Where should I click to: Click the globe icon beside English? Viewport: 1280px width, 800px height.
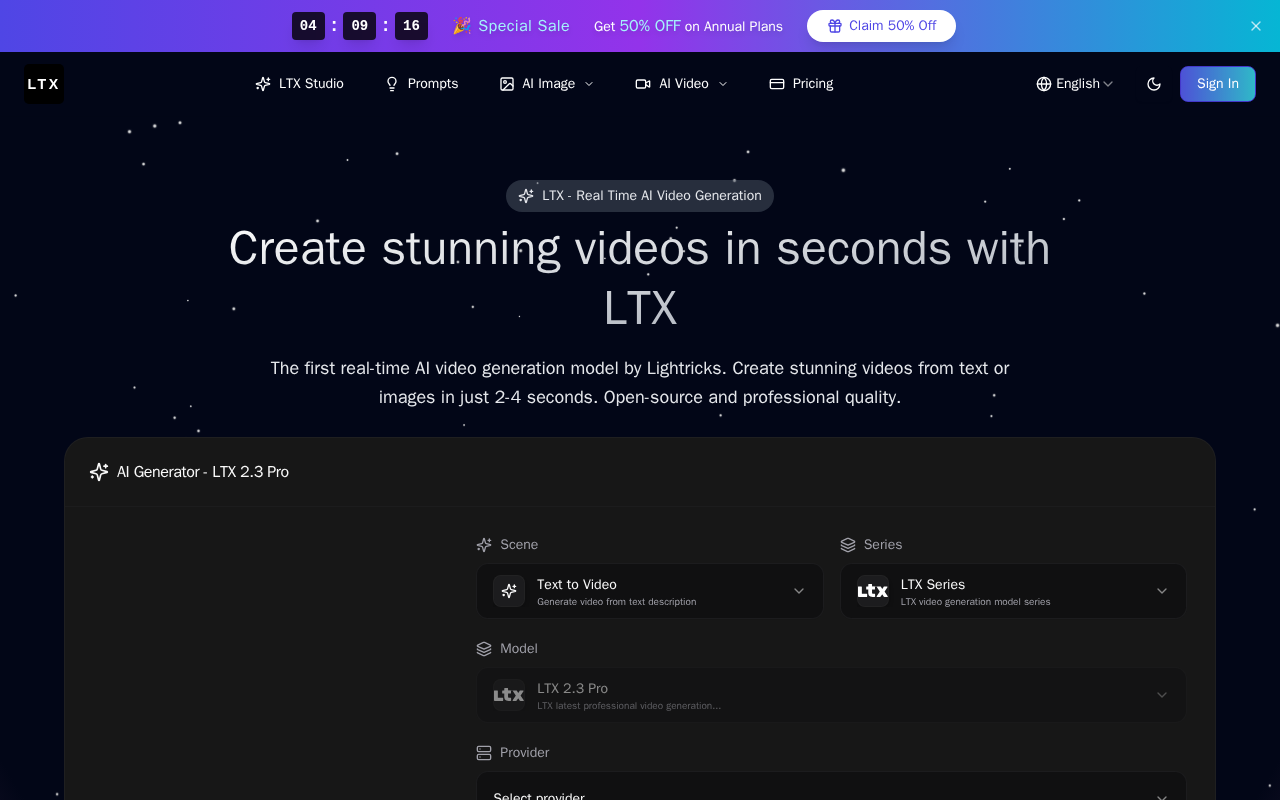click(1044, 84)
